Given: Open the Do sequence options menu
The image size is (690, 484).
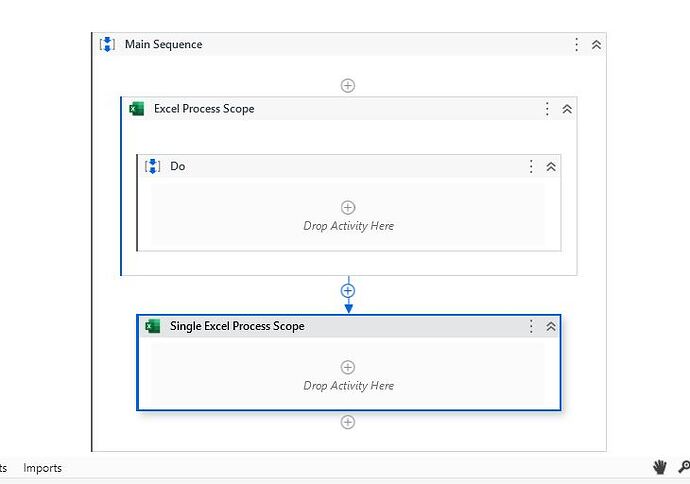Looking at the screenshot, I should [x=531, y=166].
